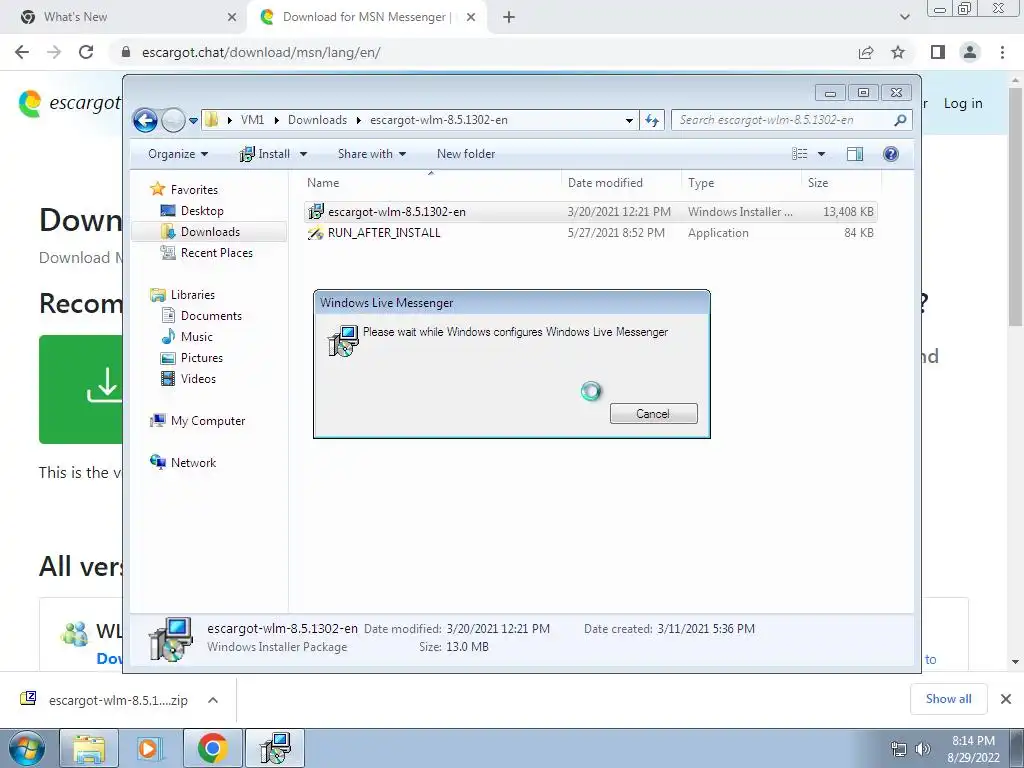Viewport: 1024px width, 768px height.
Task: Toggle Chrome side panel icon
Action: point(938,52)
